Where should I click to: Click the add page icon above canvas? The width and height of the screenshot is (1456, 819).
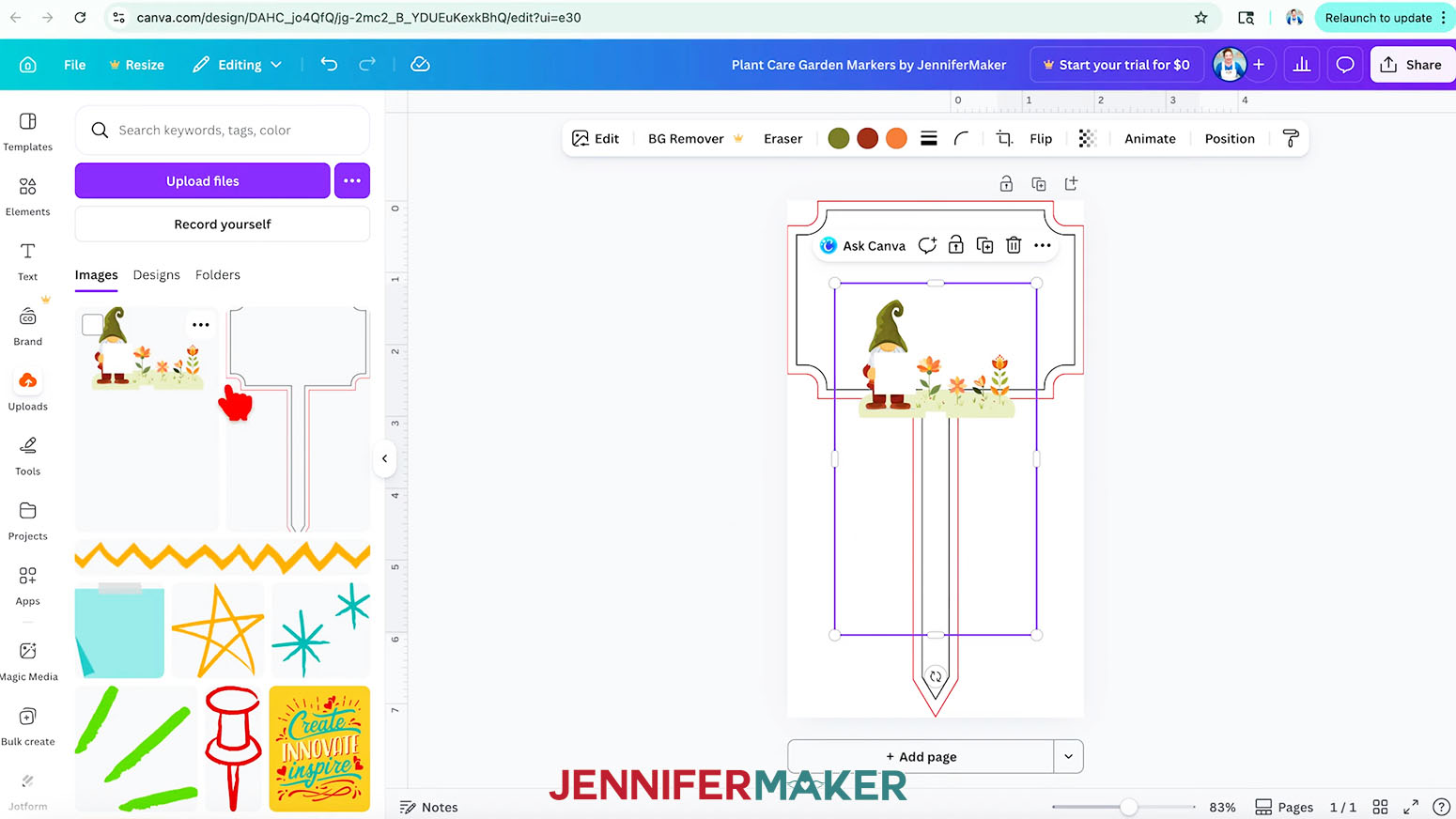(1071, 184)
